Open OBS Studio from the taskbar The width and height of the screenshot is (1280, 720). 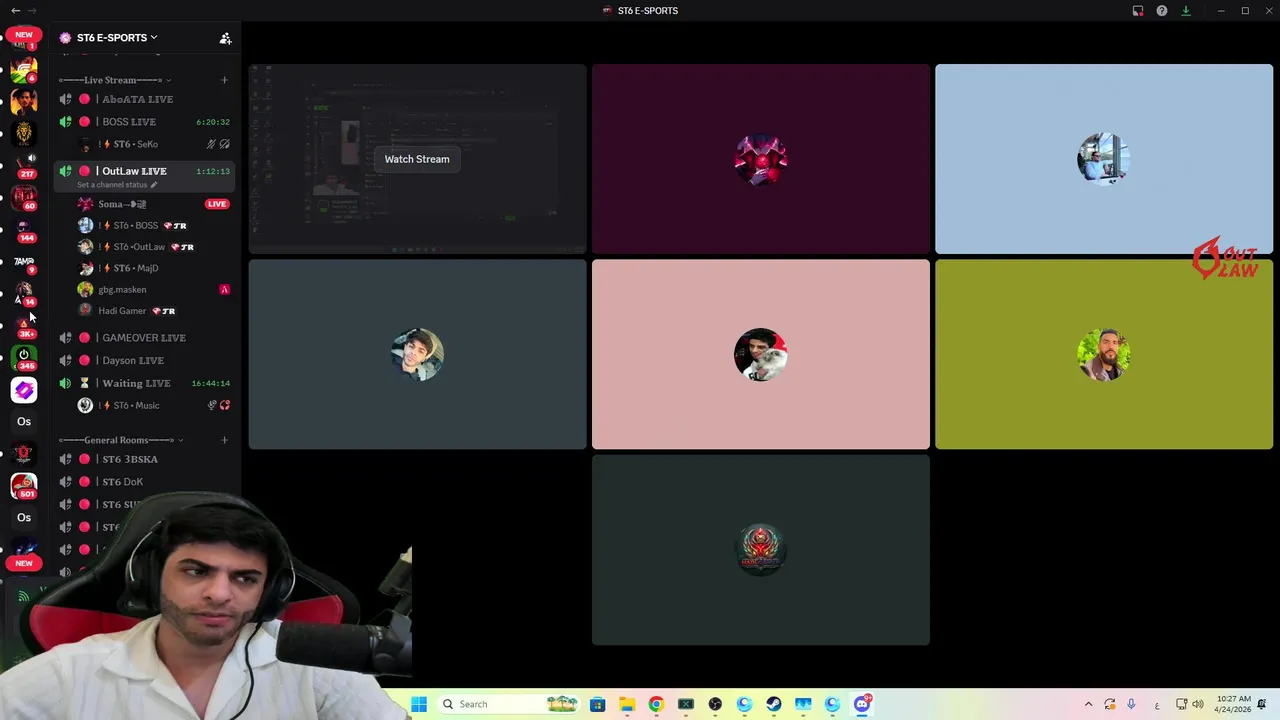coord(715,704)
